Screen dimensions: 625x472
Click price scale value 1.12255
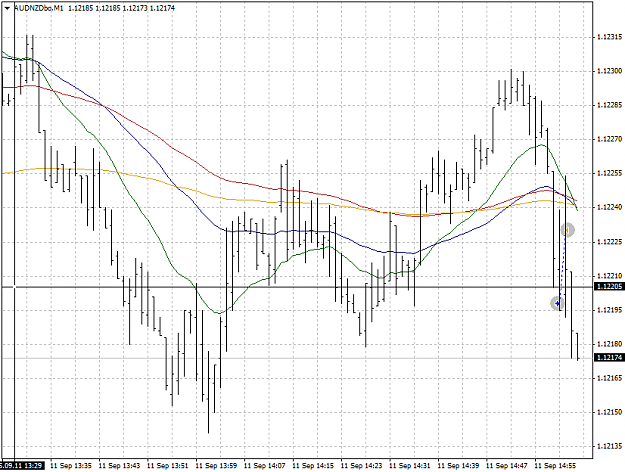coord(609,173)
